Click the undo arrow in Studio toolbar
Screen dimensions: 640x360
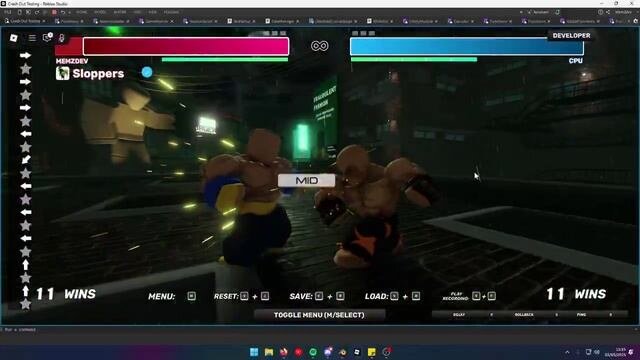pos(63,12)
